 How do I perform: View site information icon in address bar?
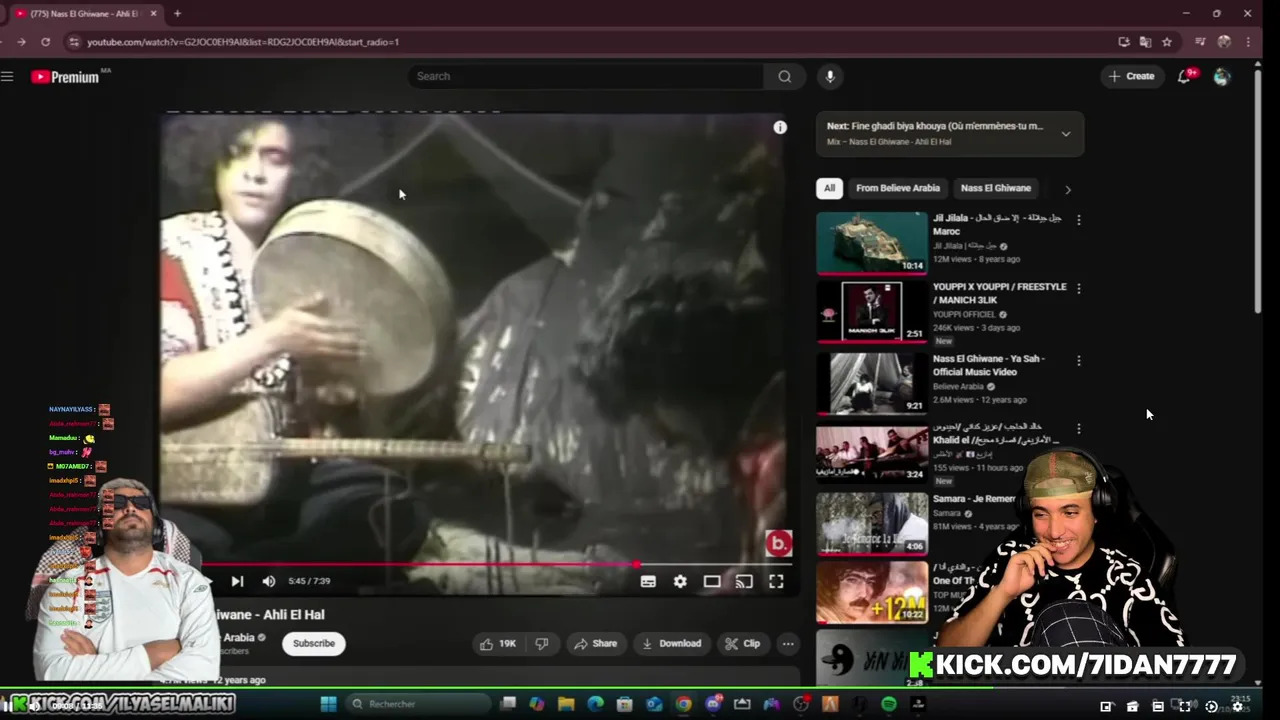(73, 42)
